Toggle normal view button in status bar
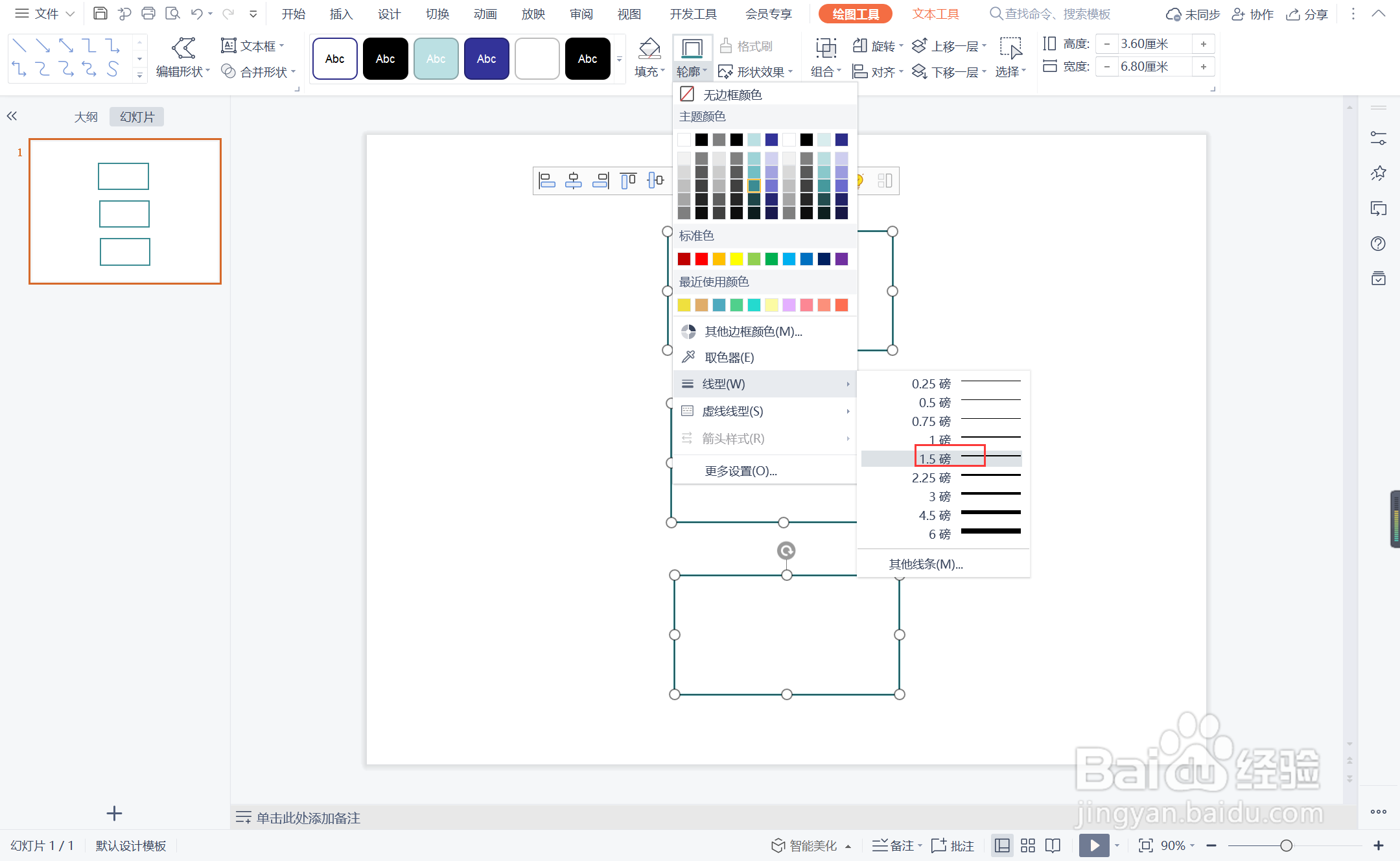1400x861 pixels. [x=1002, y=845]
